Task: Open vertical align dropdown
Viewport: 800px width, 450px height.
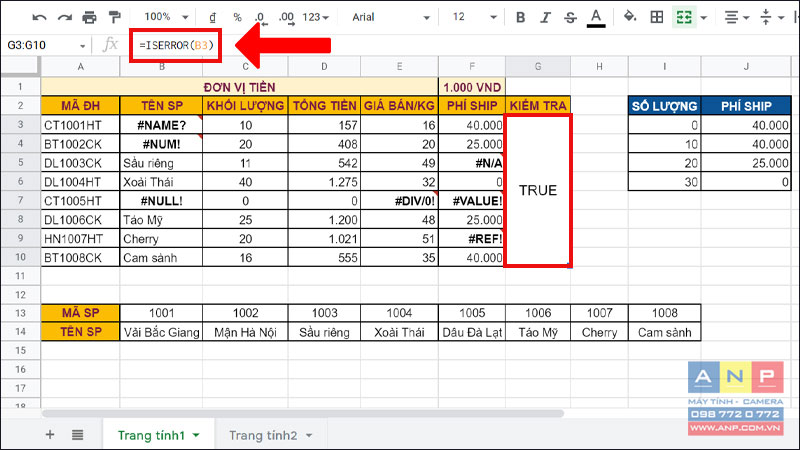Action: tap(771, 17)
